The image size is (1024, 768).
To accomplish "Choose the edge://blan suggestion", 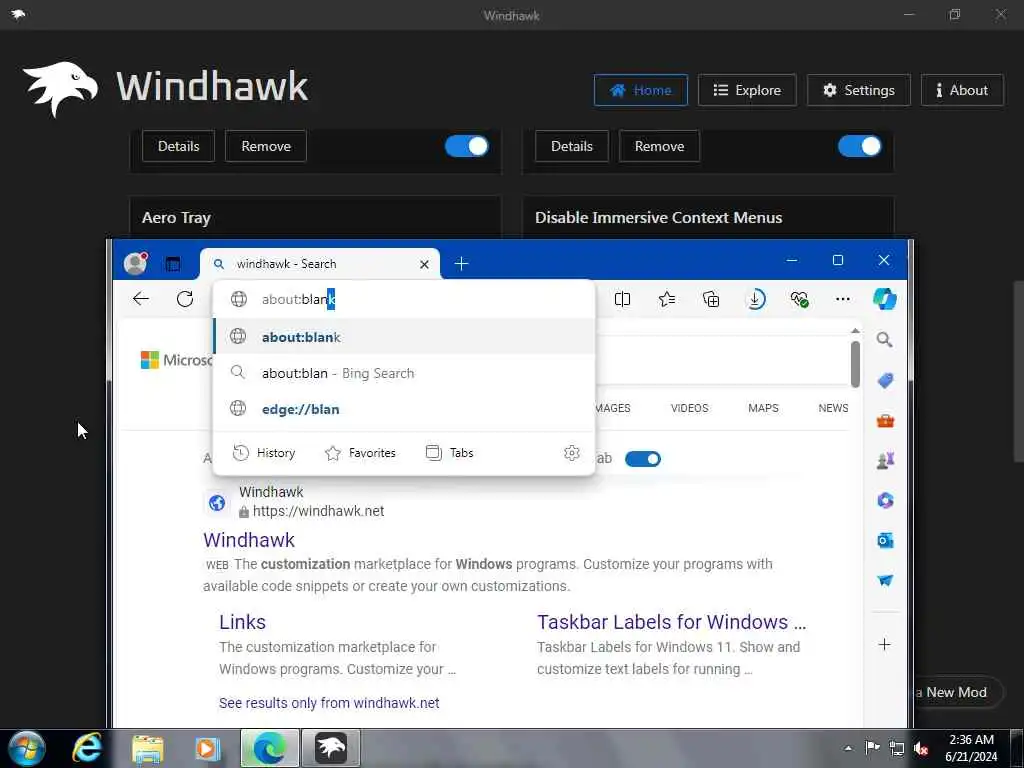I will coord(404,409).
